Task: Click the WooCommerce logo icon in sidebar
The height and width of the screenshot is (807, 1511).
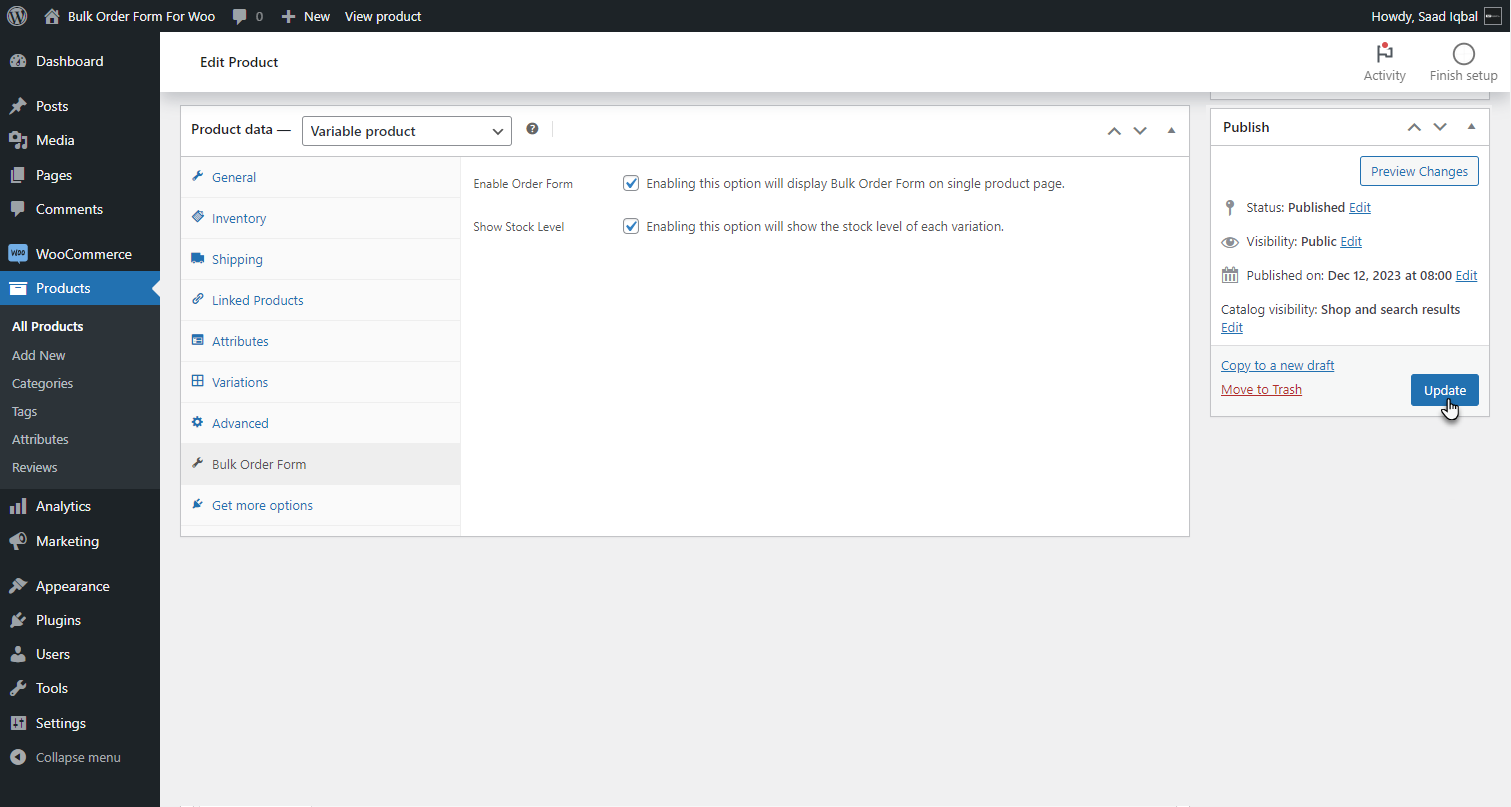Action: click(x=18, y=254)
